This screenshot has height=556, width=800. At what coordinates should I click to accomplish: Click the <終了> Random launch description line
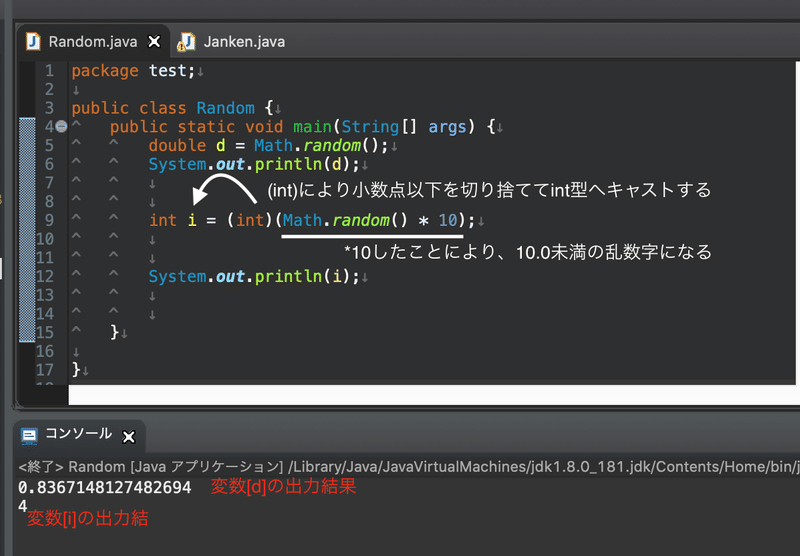pyautogui.click(x=408, y=467)
